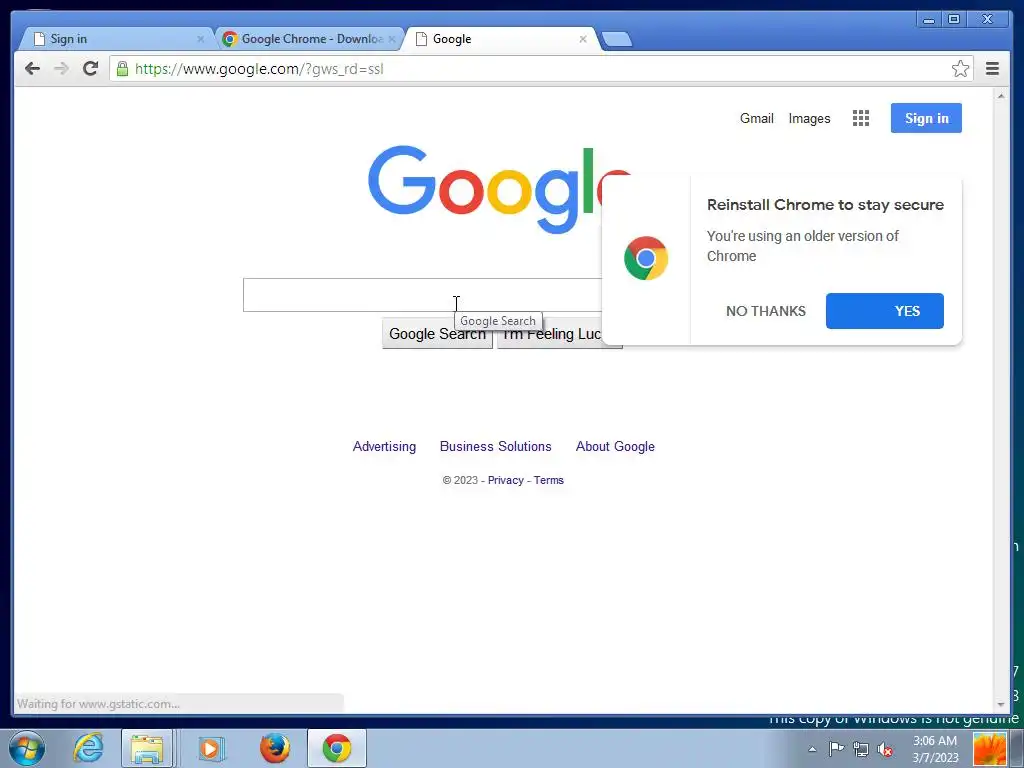Click the Chrome logo in reinstall popup
The height and width of the screenshot is (768, 1024).
pyautogui.click(x=646, y=258)
